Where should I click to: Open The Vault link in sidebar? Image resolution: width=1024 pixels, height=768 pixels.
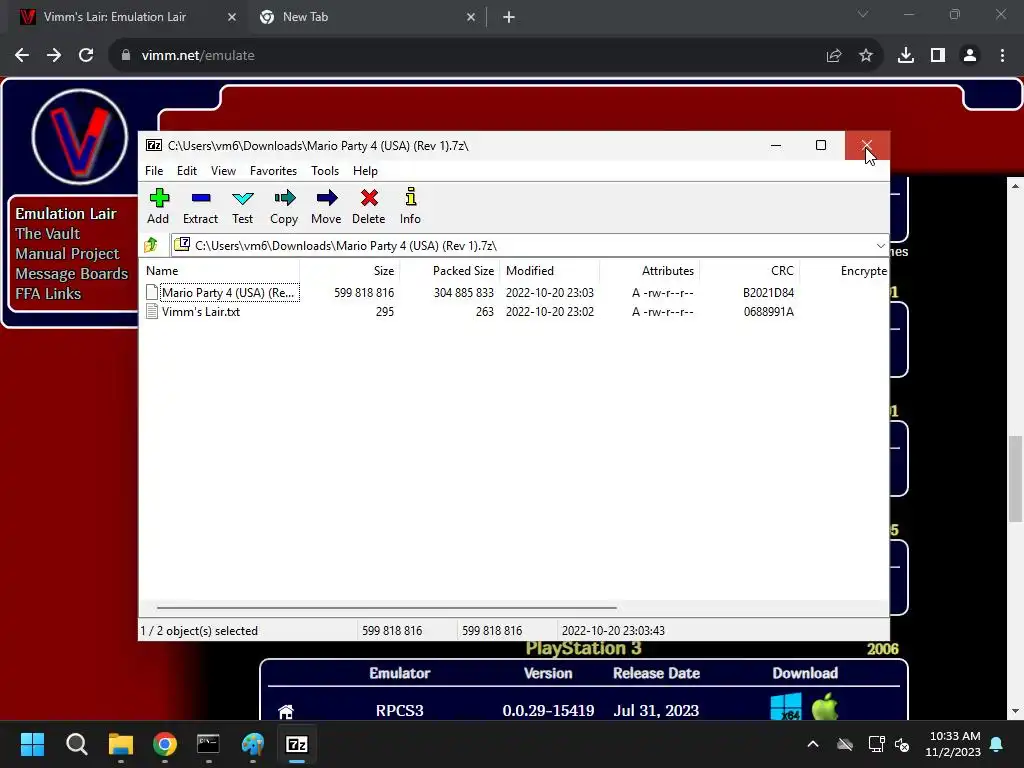48,234
